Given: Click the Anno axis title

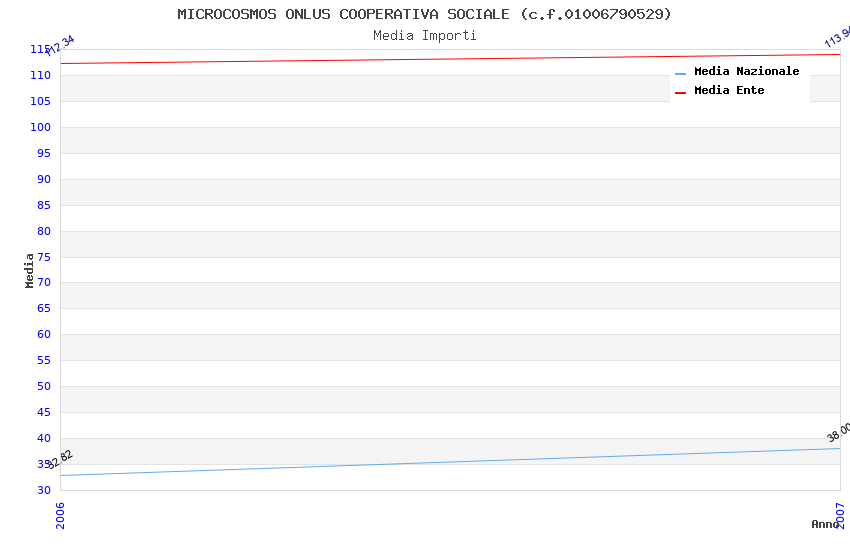Looking at the screenshot, I should (825, 524).
